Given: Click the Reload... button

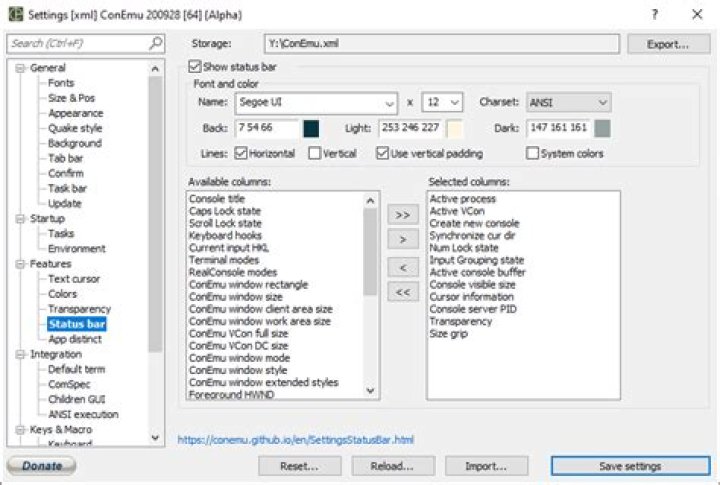Looking at the screenshot, I should (393, 466).
